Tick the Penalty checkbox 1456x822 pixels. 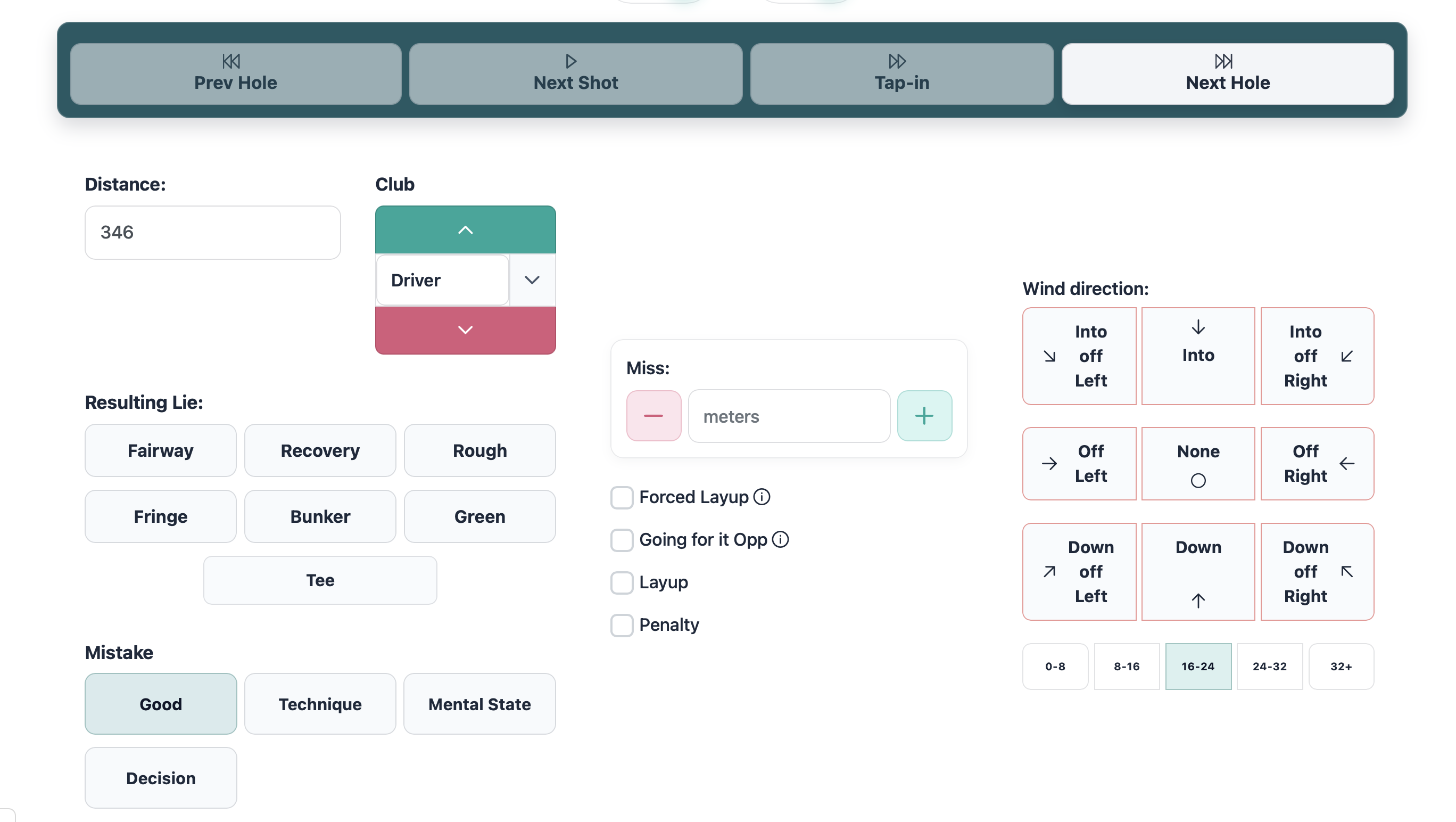622,625
